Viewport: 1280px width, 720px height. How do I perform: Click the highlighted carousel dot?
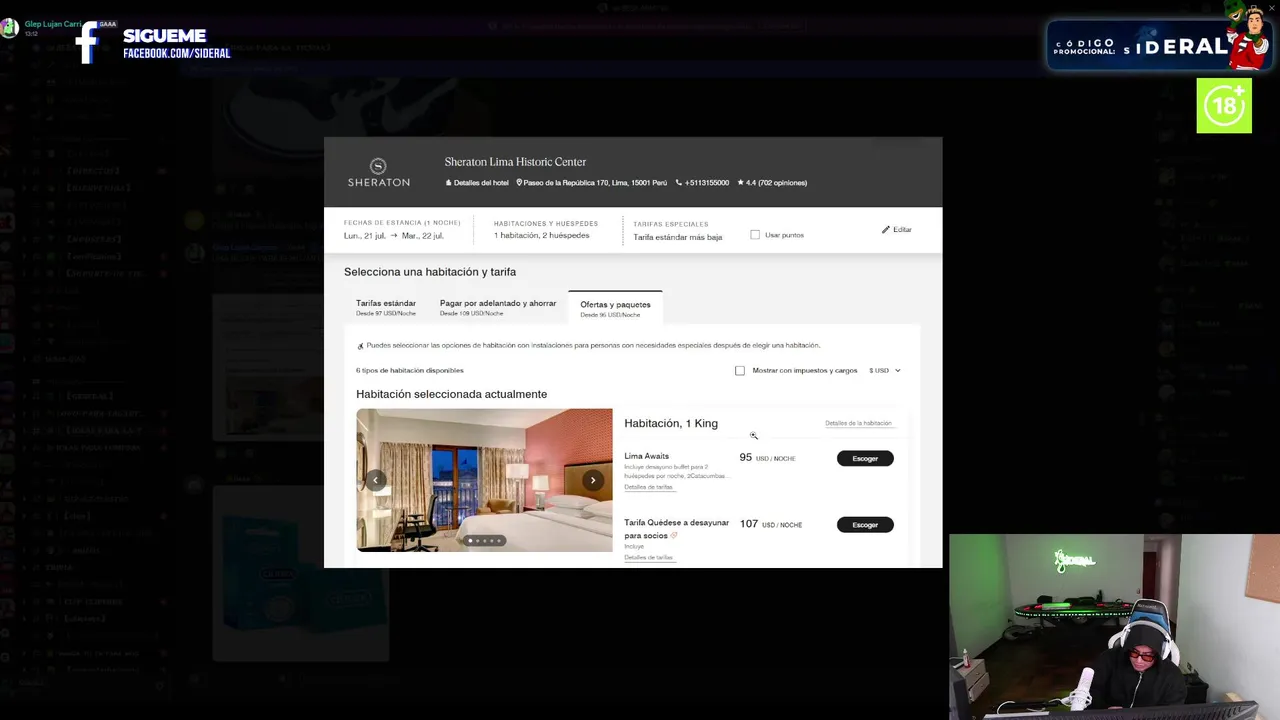tap(470, 541)
